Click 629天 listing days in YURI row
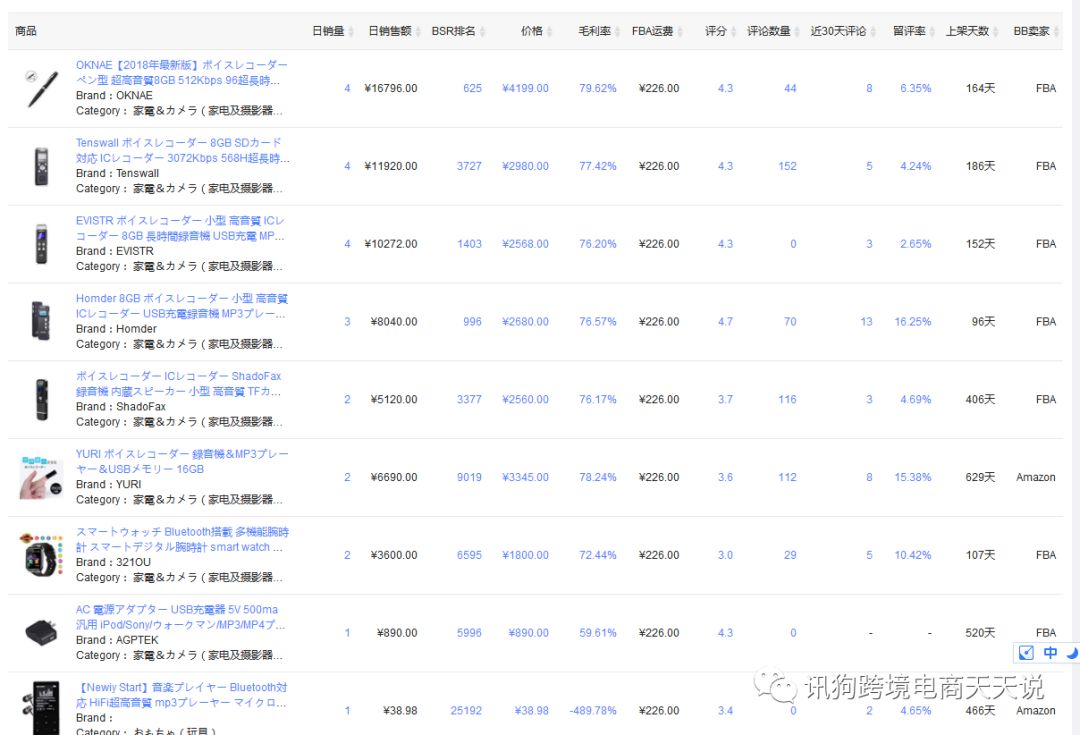The height and width of the screenshot is (735, 1080). point(980,477)
